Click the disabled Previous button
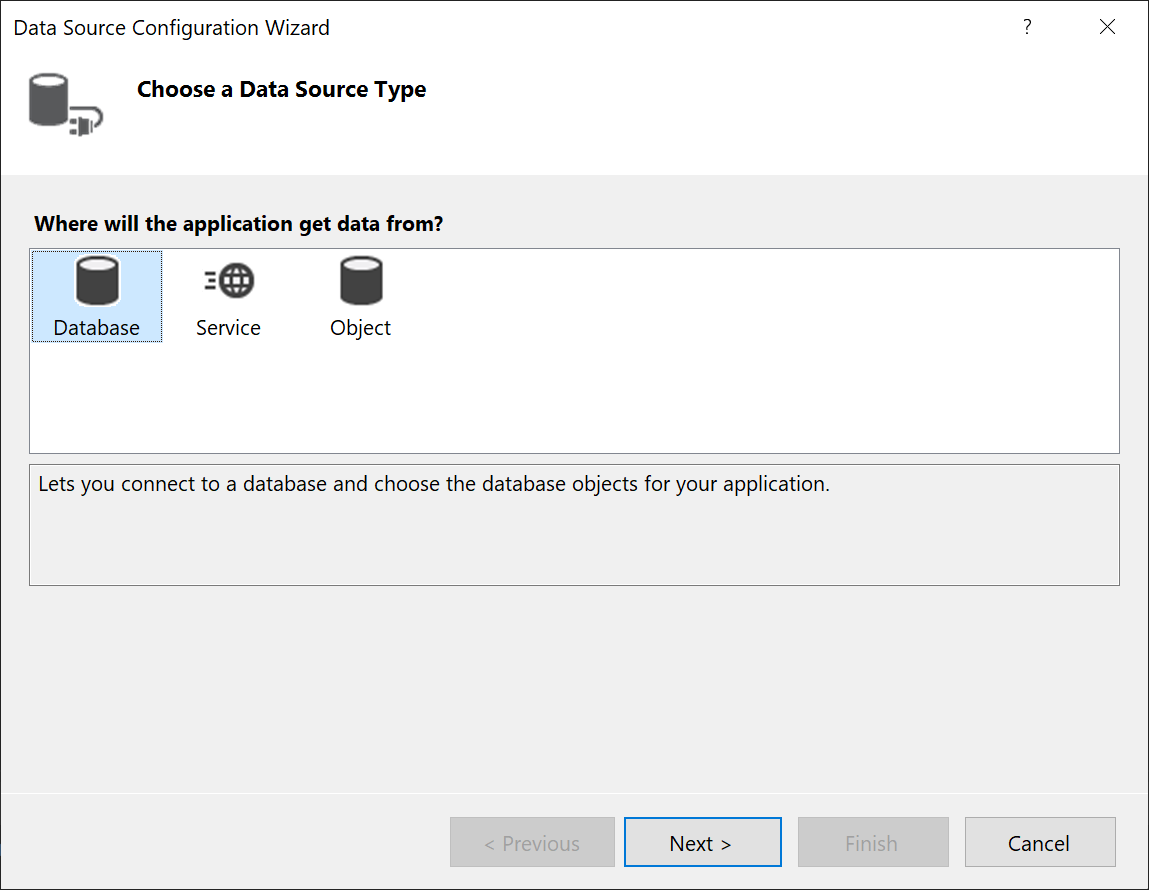The width and height of the screenshot is (1149, 890). [x=531, y=842]
